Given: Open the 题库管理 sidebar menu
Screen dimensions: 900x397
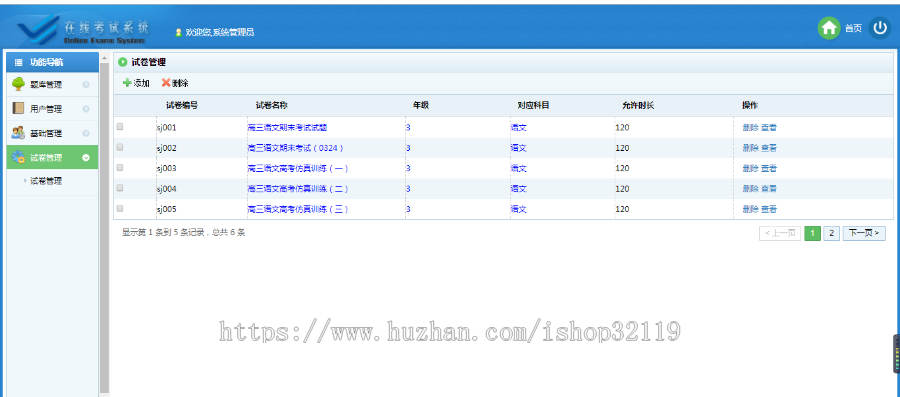Looking at the screenshot, I should pos(52,85).
